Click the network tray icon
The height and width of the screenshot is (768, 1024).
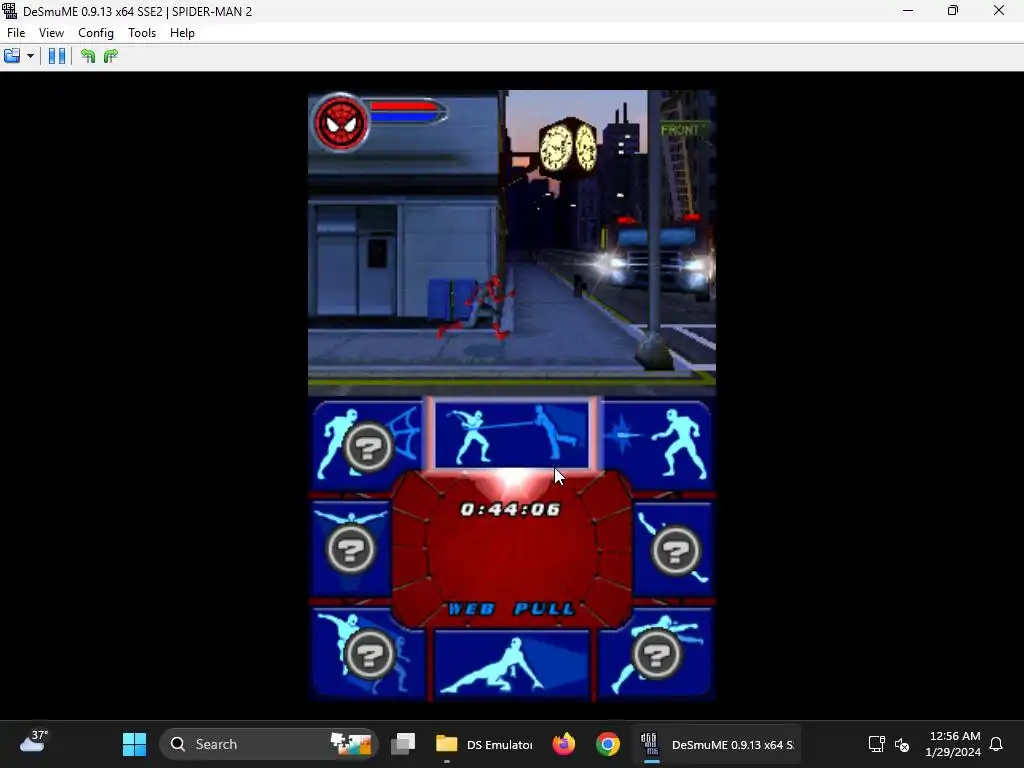(876, 744)
